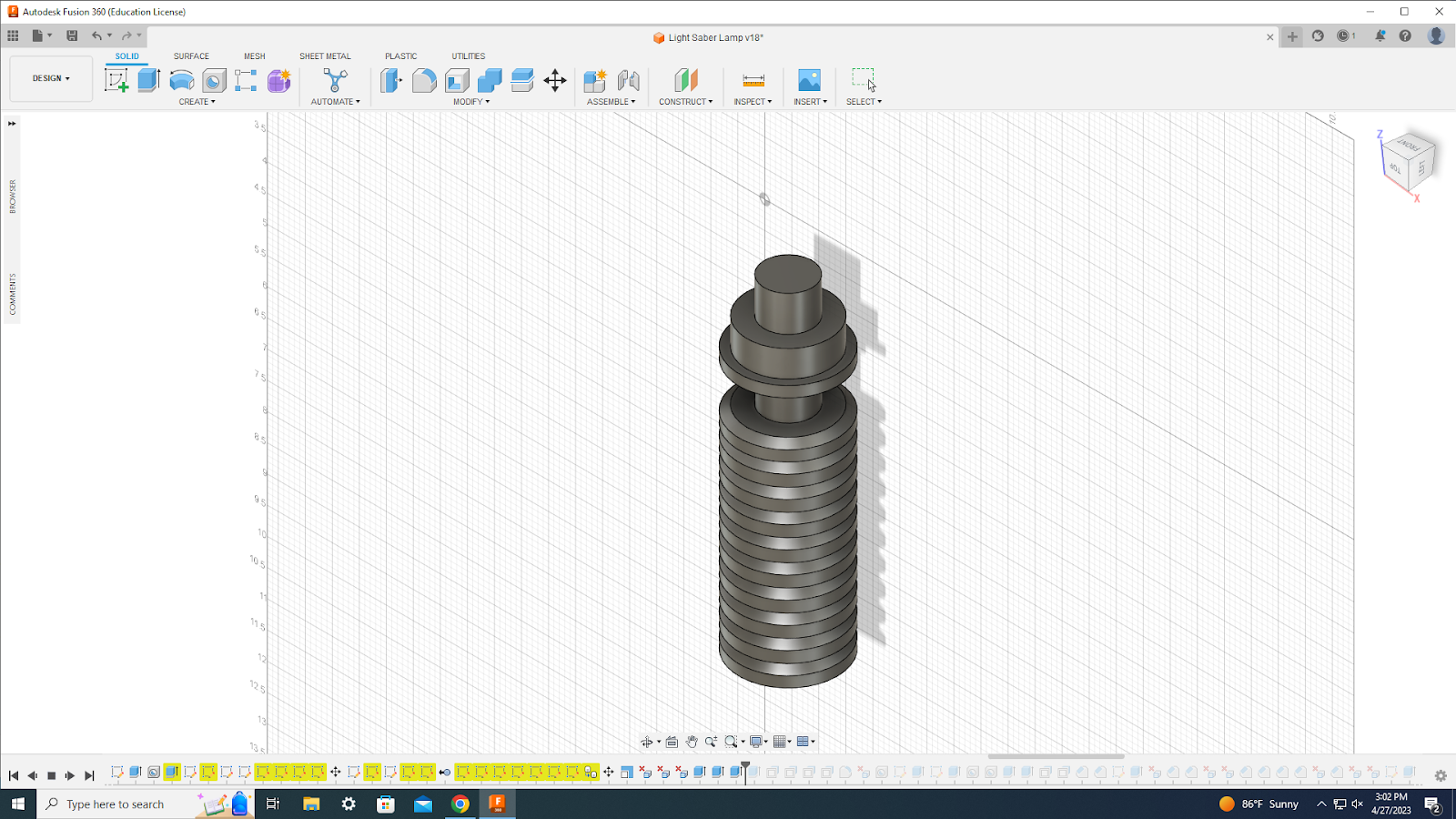
Task: Select the Fillet tool
Action: click(x=424, y=80)
